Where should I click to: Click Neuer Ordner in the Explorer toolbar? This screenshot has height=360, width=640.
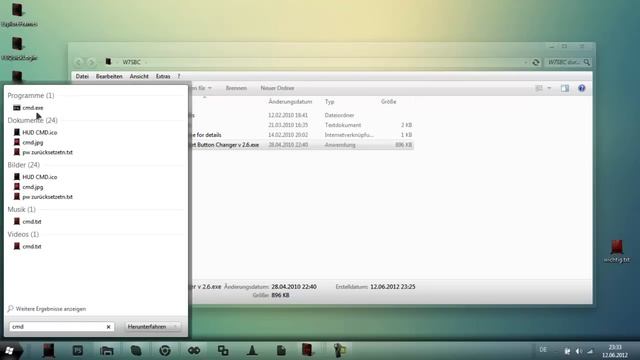click(x=277, y=88)
